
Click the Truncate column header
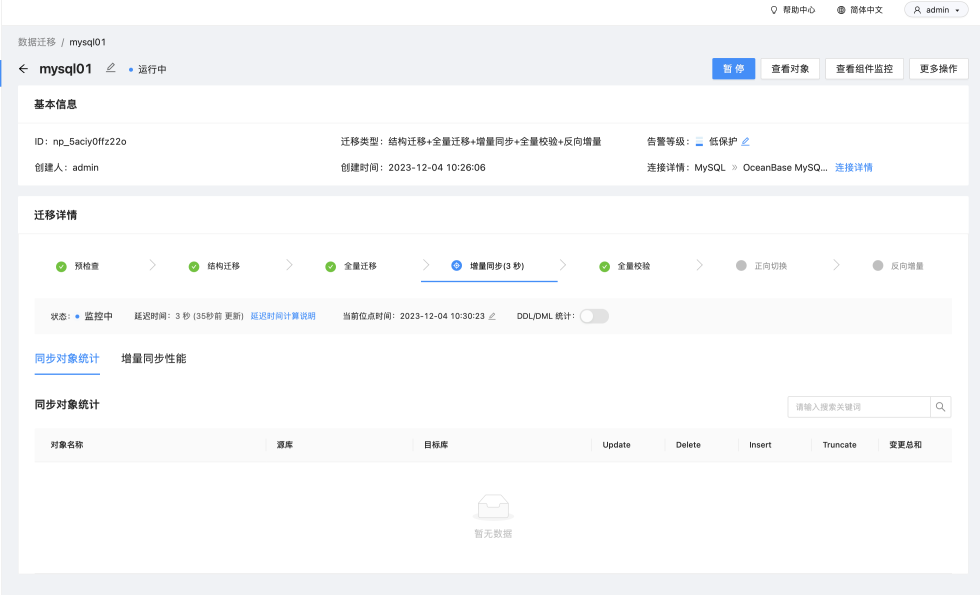[x=839, y=445]
